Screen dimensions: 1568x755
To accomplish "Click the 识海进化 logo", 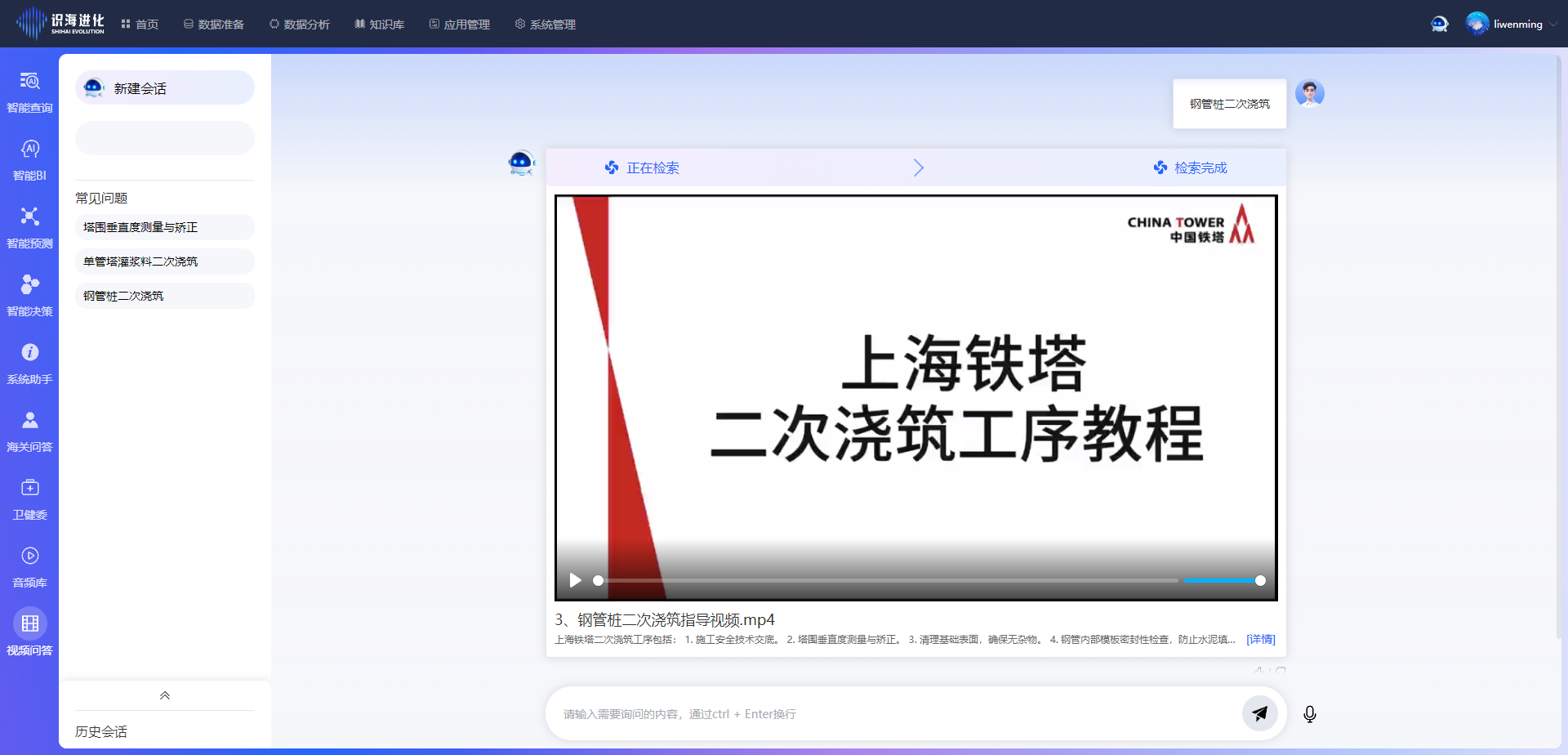I will pyautogui.click(x=60, y=23).
